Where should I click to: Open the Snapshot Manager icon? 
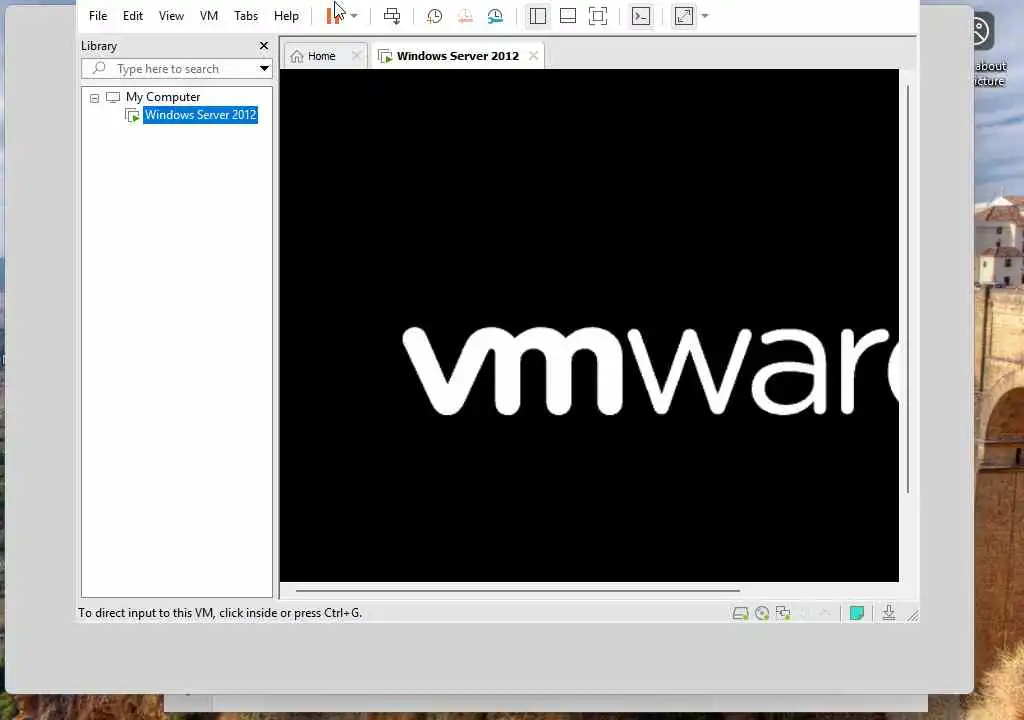coord(496,16)
